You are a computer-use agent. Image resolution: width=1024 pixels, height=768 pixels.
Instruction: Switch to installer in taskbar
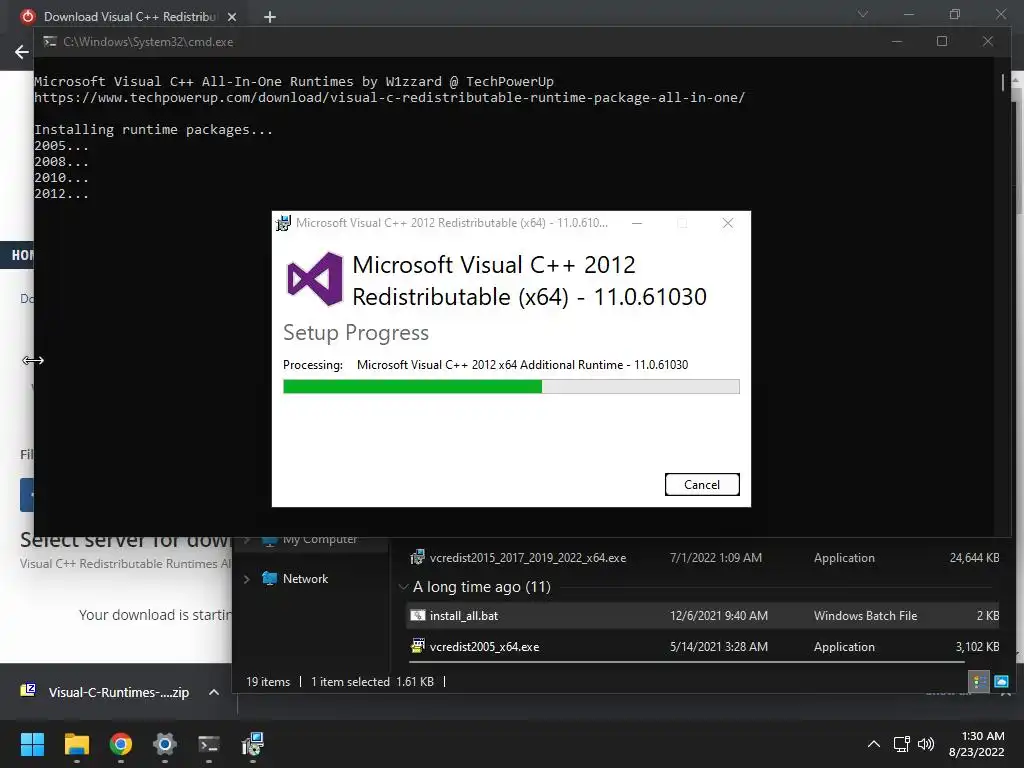pyautogui.click(x=253, y=744)
